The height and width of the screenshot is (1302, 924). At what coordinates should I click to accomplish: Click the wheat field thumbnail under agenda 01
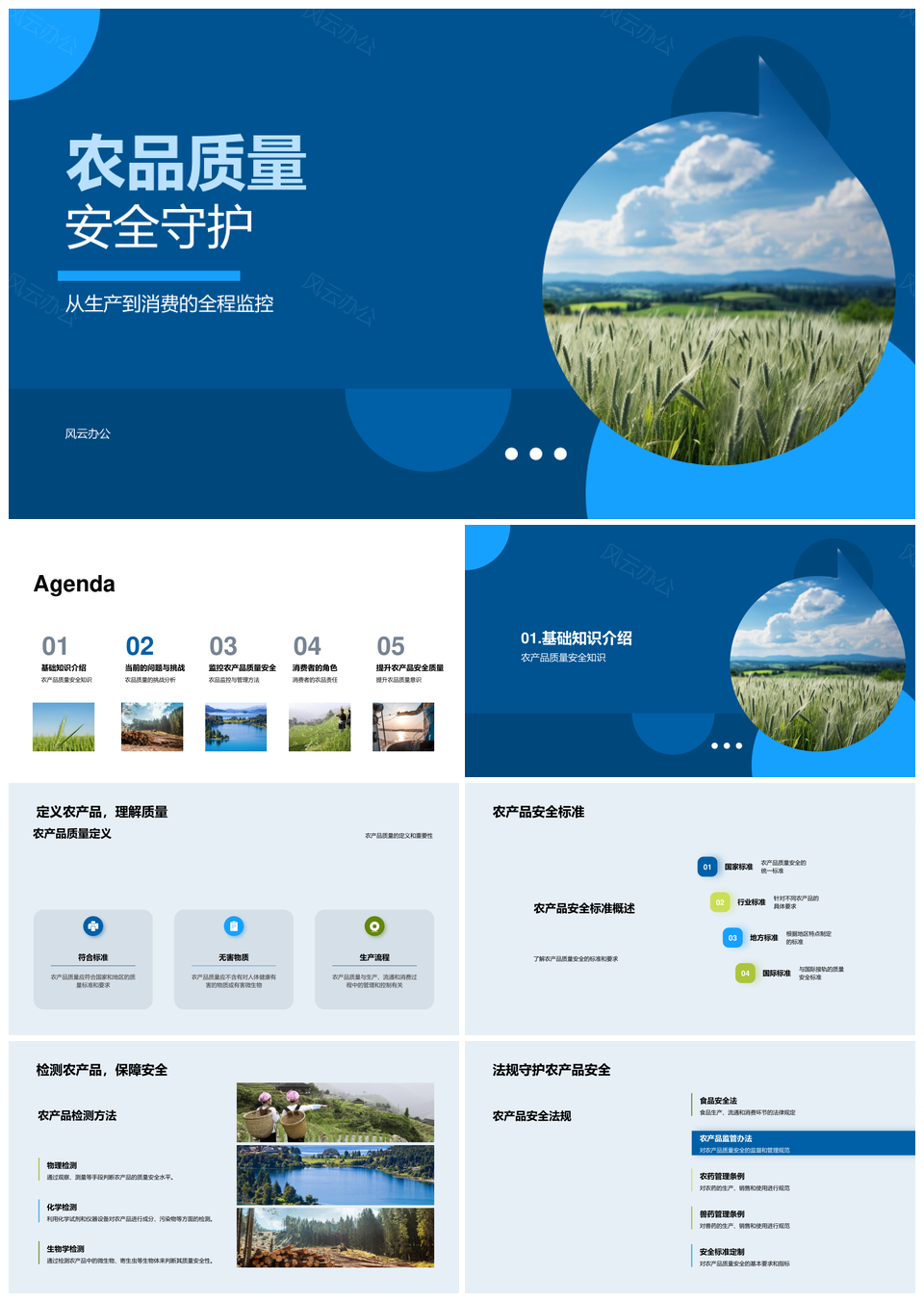(x=64, y=727)
